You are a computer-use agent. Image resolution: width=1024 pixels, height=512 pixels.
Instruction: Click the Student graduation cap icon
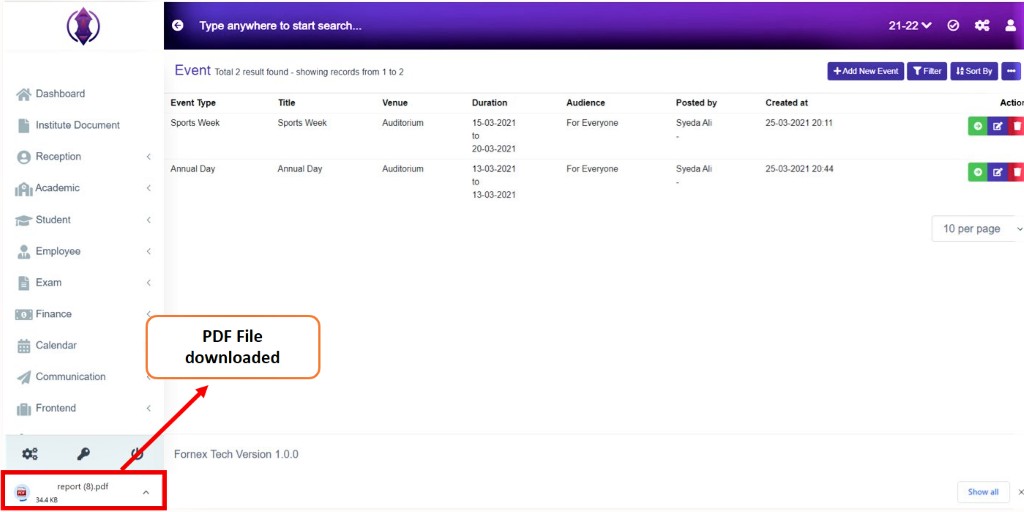24,220
